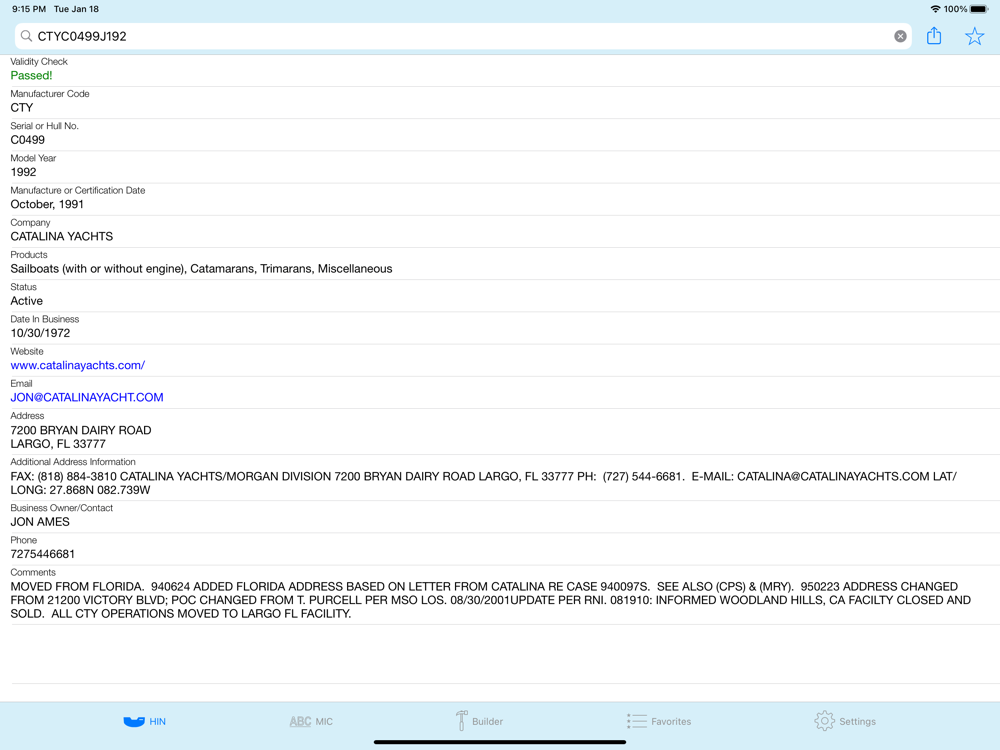Tap the Wi-Fi indicator in status bar
1000x750 pixels.
click(935, 9)
